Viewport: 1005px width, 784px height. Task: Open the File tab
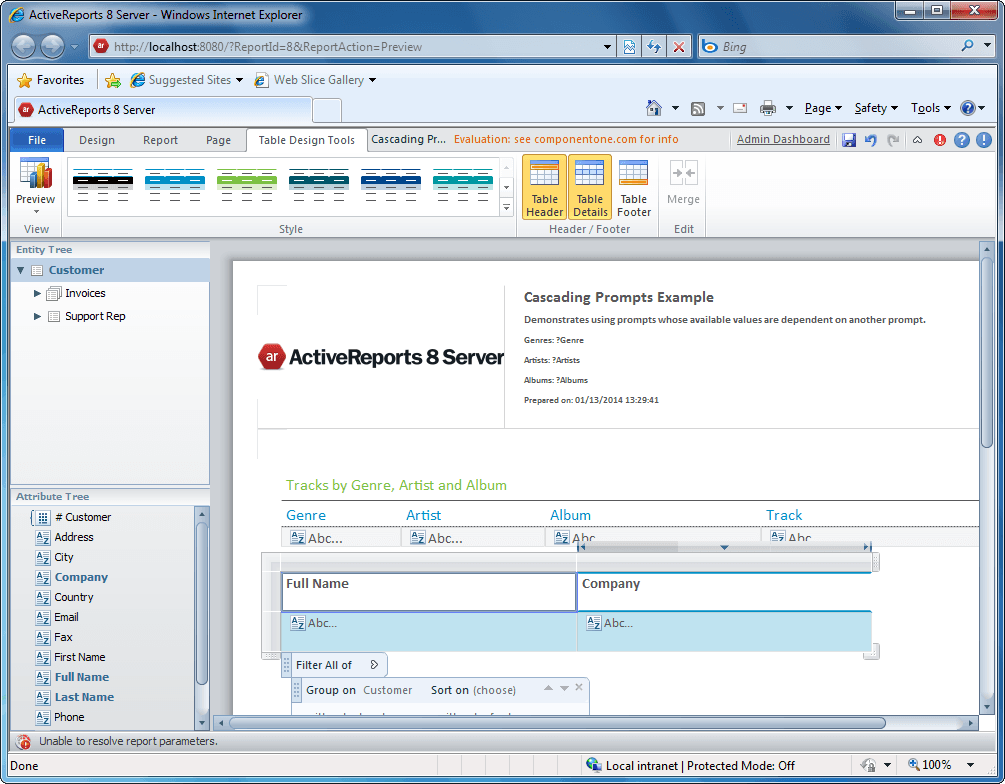pyautogui.click(x=37, y=140)
